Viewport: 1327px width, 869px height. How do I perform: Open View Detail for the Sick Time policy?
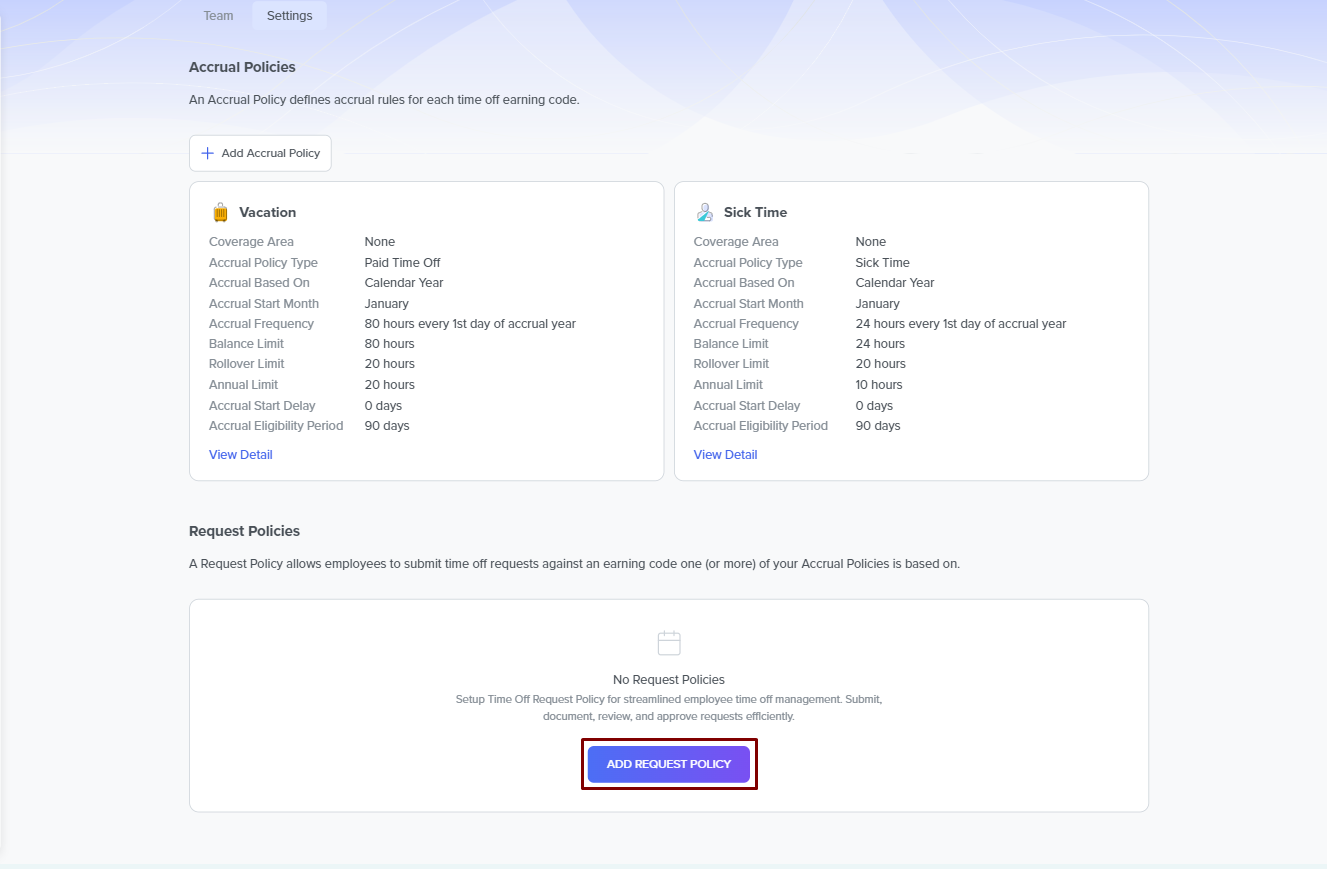[x=725, y=455]
